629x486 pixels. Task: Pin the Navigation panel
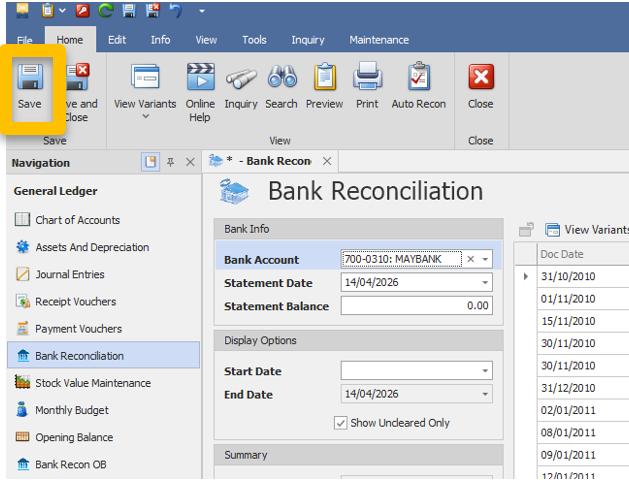click(x=170, y=162)
